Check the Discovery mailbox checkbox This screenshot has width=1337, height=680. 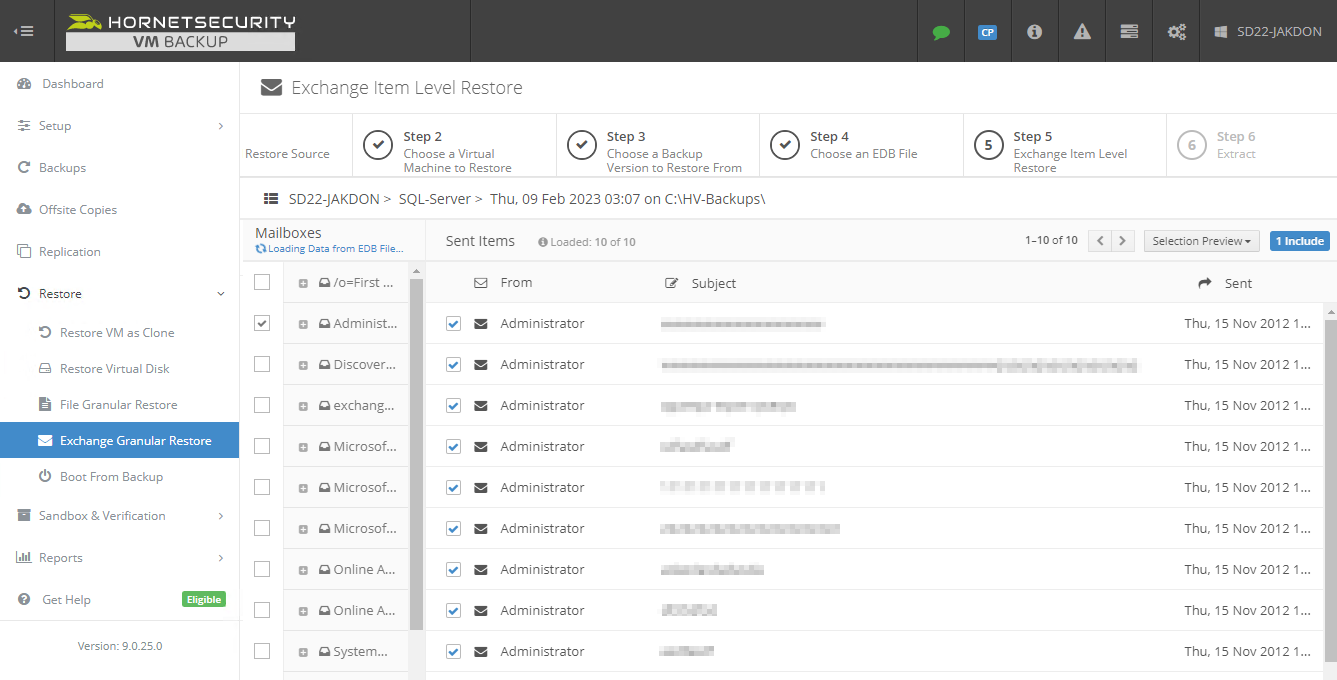point(262,364)
